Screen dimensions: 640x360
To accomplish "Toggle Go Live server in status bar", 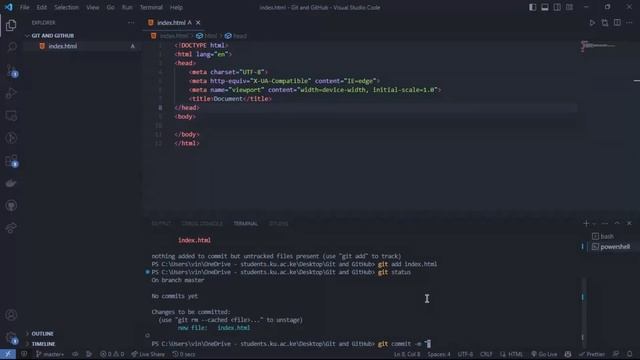I will point(544,354).
